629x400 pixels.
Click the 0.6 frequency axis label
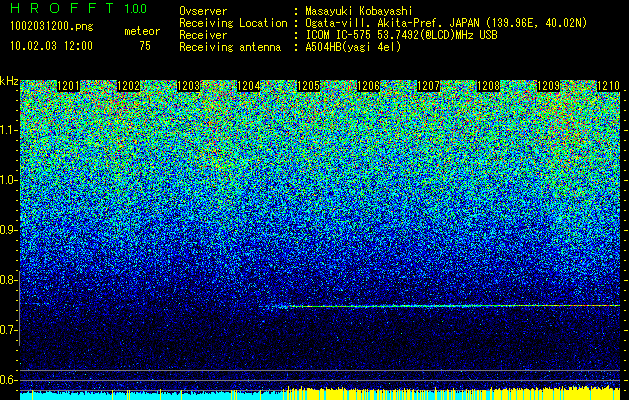tap(8, 380)
